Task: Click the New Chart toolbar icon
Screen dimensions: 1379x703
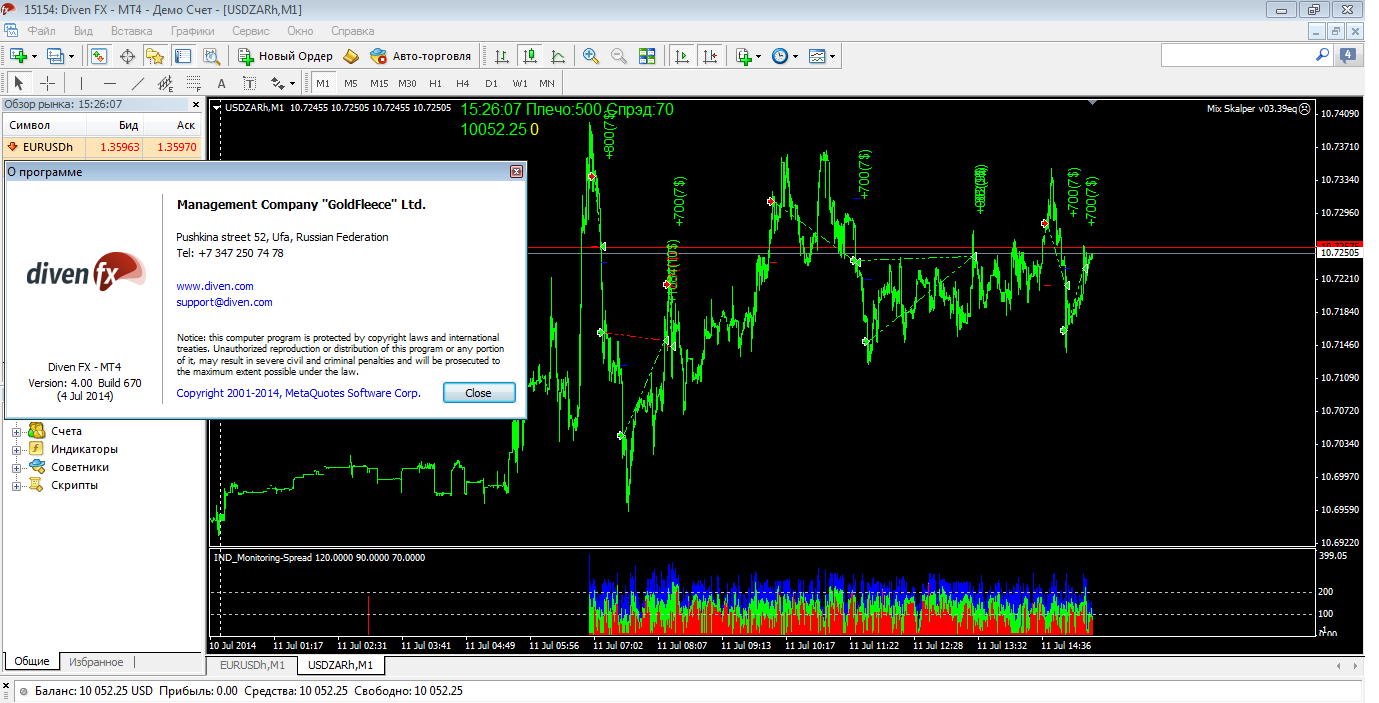Action: point(17,56)
